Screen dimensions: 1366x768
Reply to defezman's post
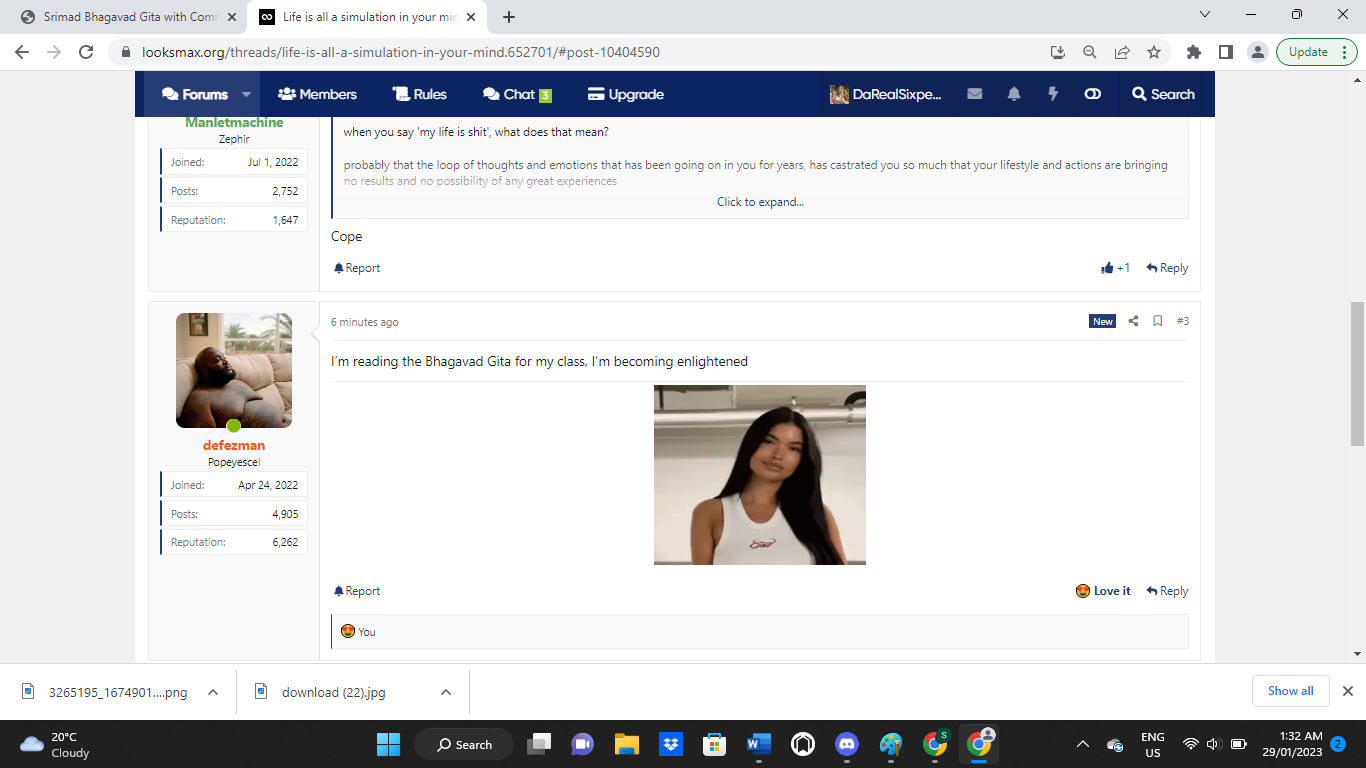pyautogui.click(x=1167, y=591)
